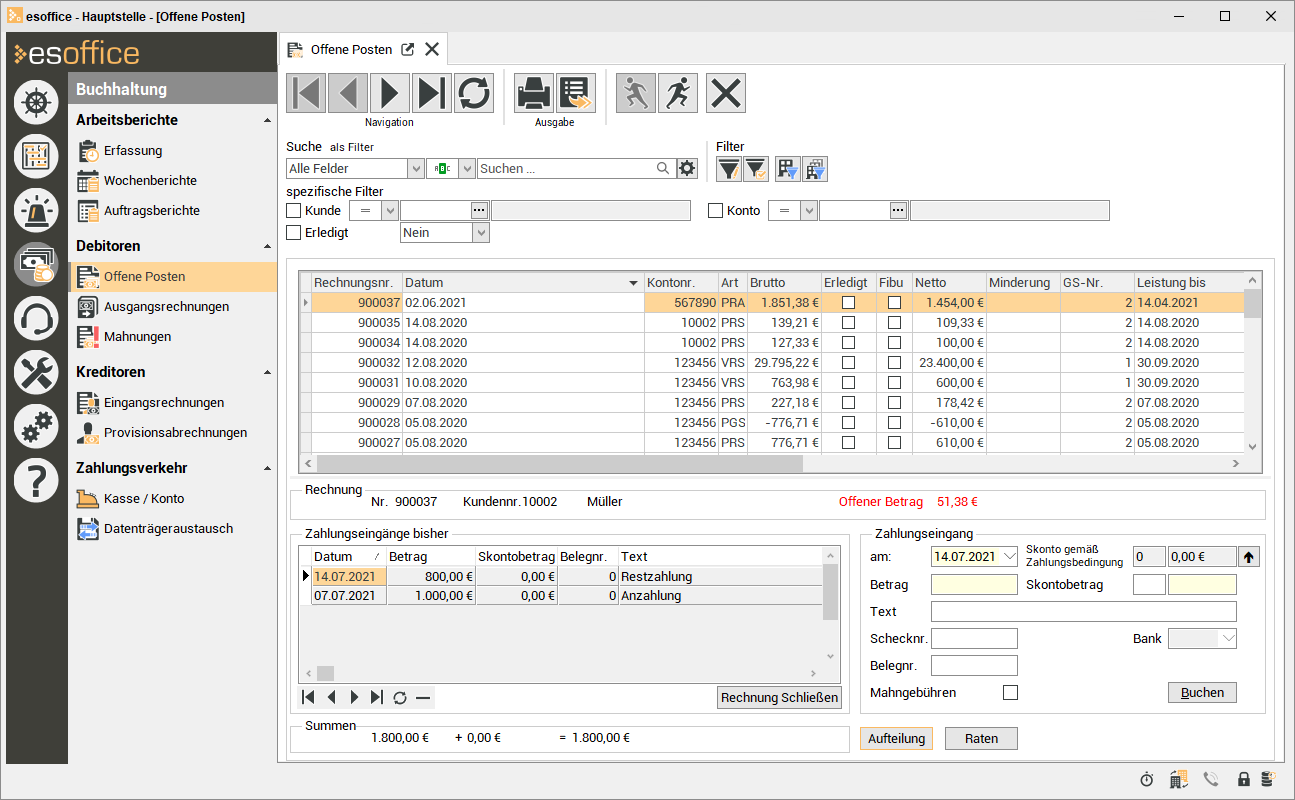1295x800 pixels.
Task: Open the payment date 14.07.2021 dropdown
Action: (x=1008, y=557)
